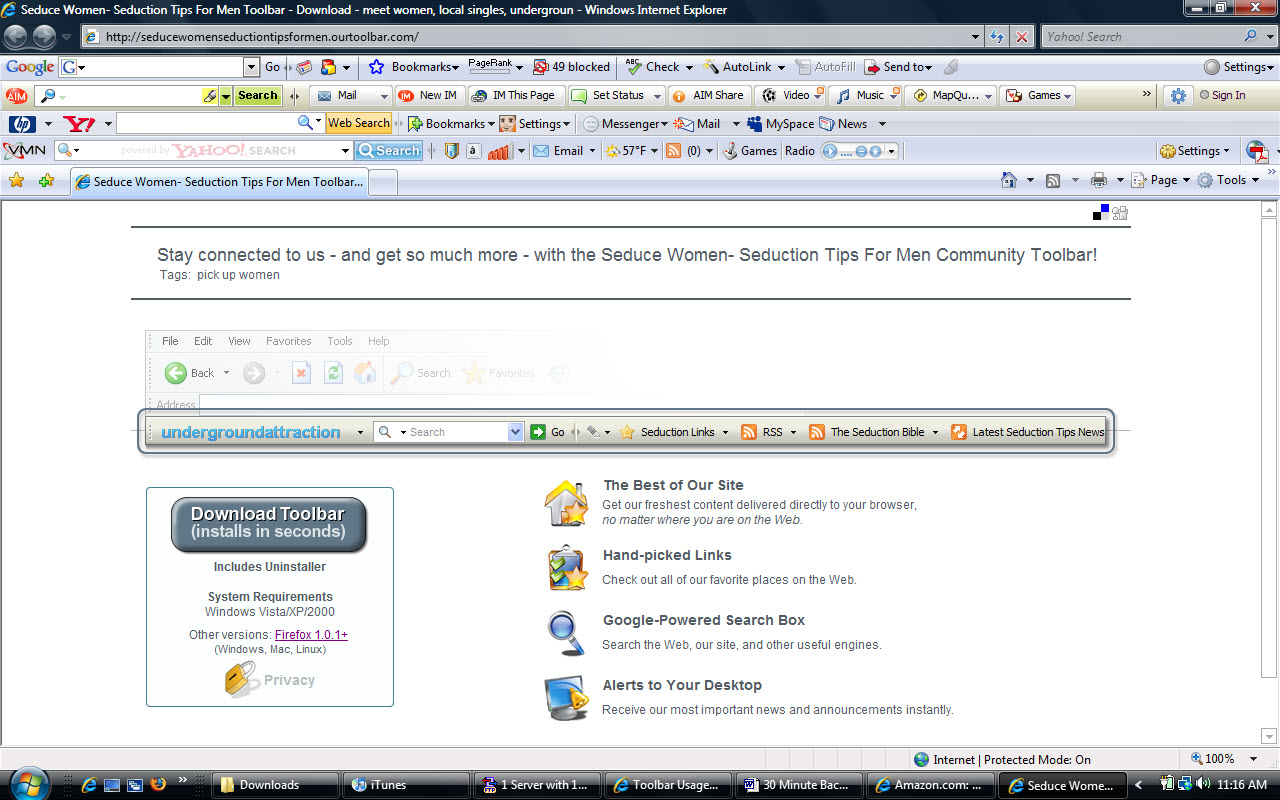Viewport: 1280px width, 800px height.
Task: Click the Yahoo Web Search button
Action: coord(358,123)
